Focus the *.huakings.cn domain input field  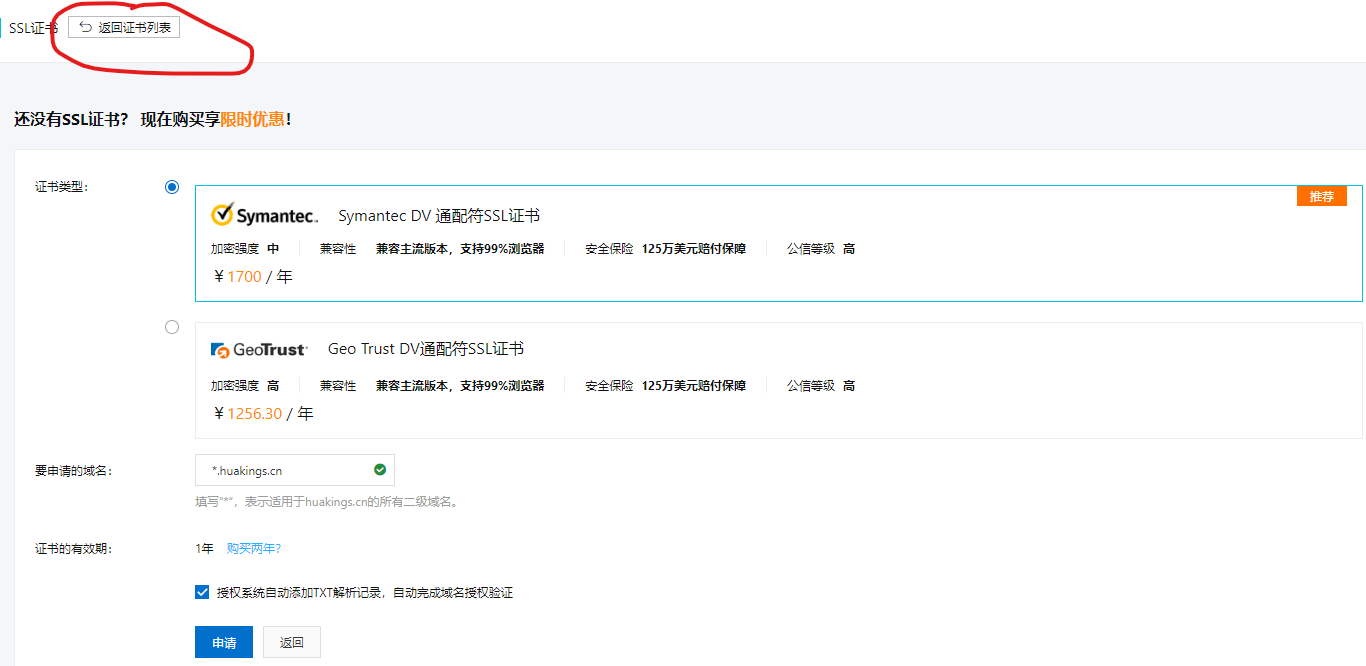point(285,470)
